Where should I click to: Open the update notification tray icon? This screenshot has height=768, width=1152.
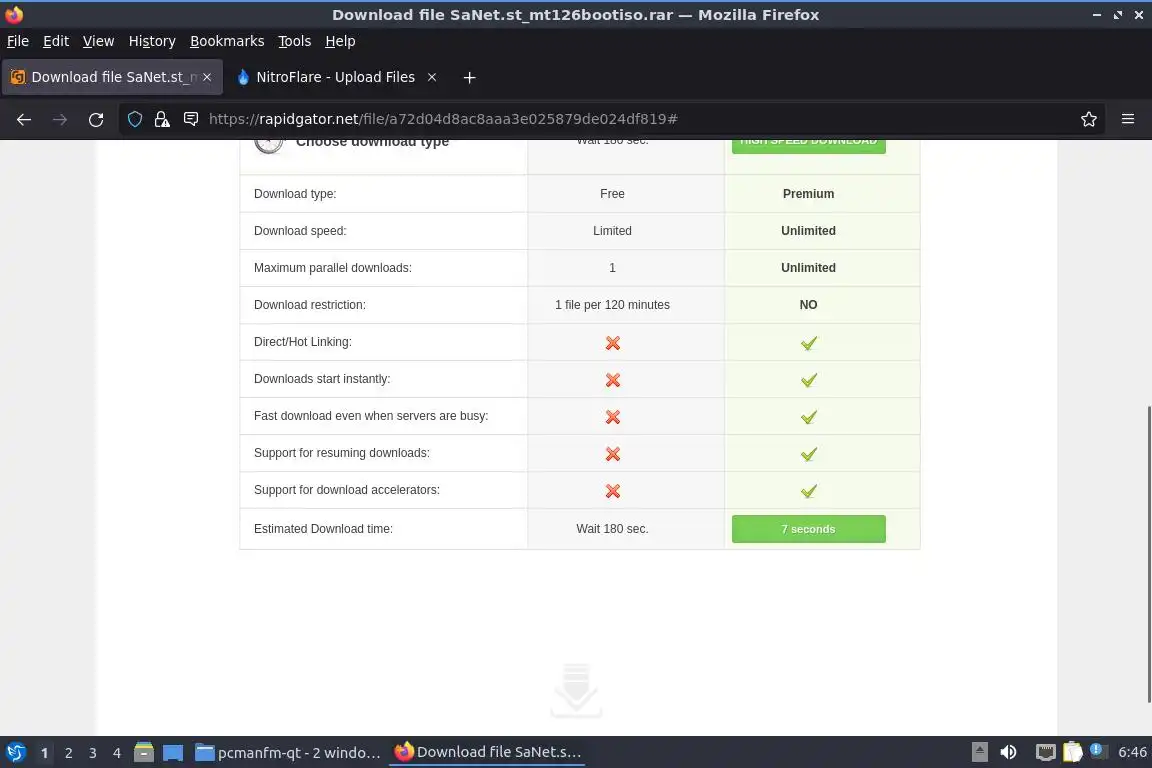click(x=1097, y=750)
